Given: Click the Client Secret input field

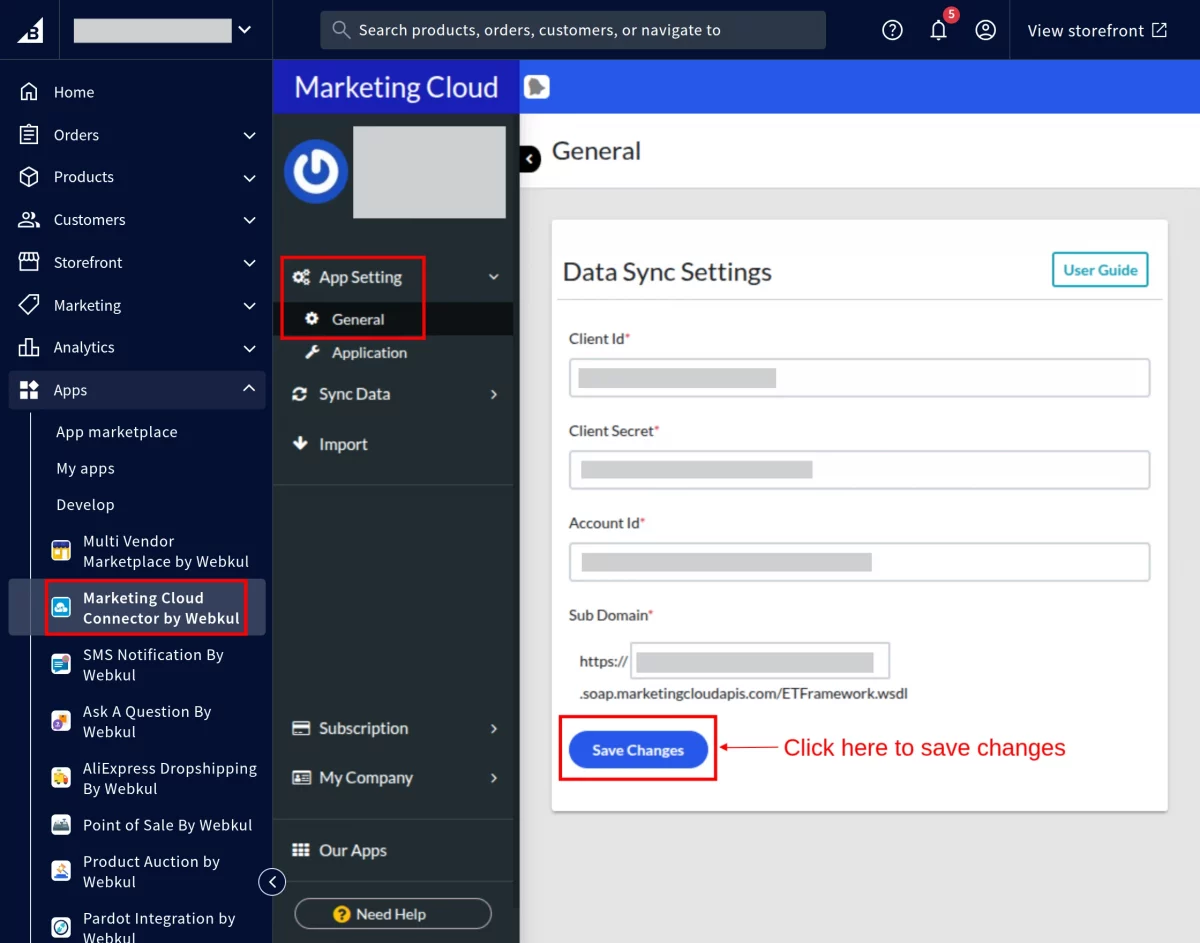Looking at the screenshot, I should pyautogui.click(x=859, y=470).
